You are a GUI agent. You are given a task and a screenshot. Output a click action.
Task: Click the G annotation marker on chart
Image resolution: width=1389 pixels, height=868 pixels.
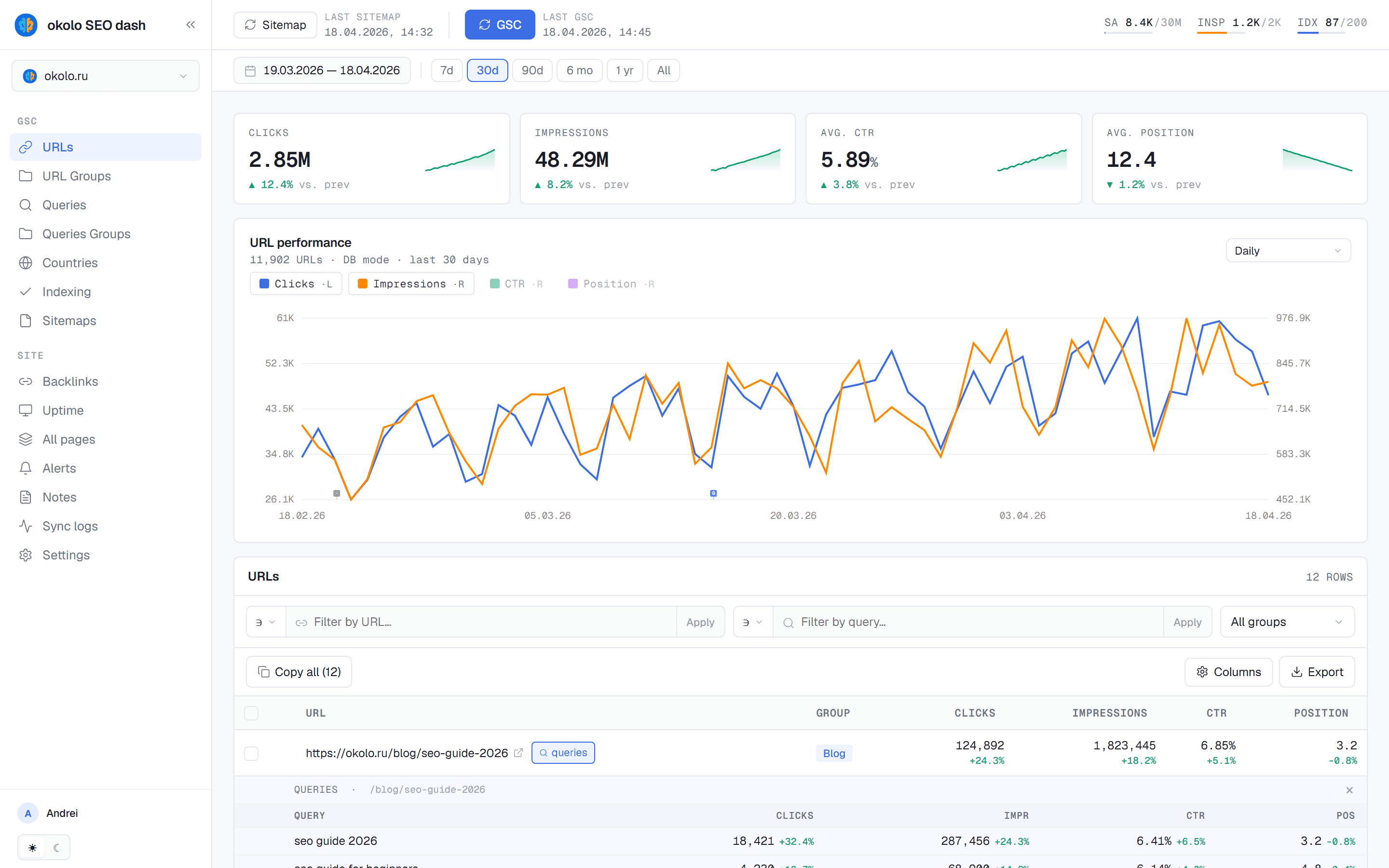click(x=713, y=493)
